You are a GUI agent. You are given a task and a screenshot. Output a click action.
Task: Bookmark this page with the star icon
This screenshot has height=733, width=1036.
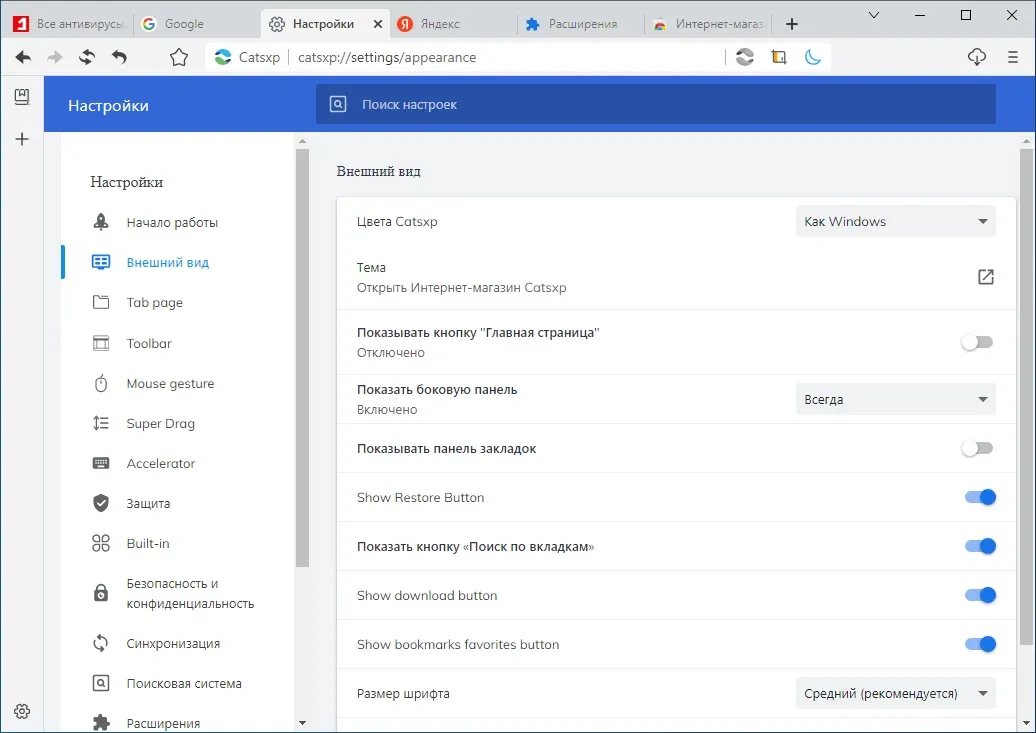(179, 58)
